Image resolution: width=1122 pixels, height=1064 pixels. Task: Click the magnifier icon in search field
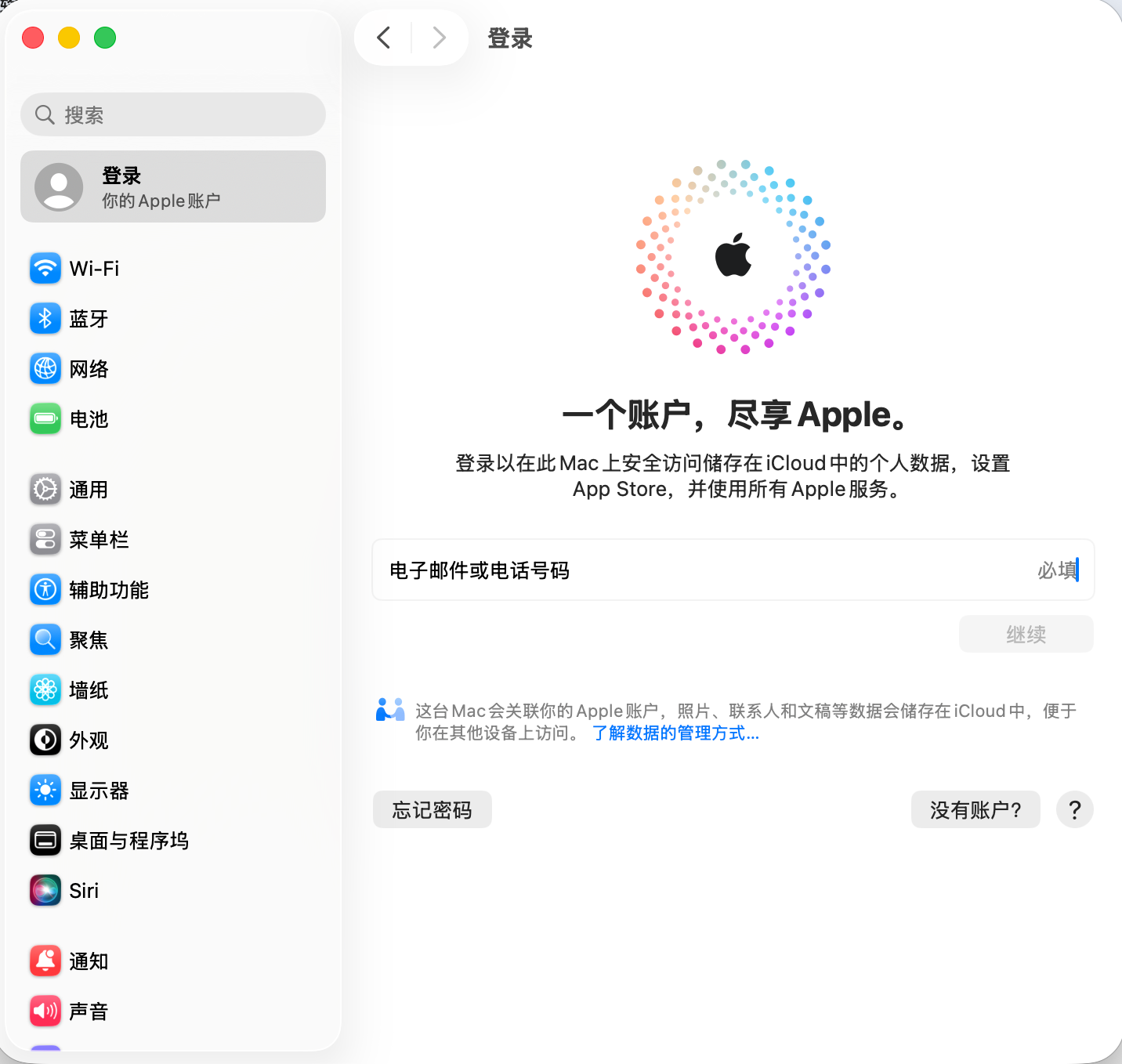pos(45,115)
